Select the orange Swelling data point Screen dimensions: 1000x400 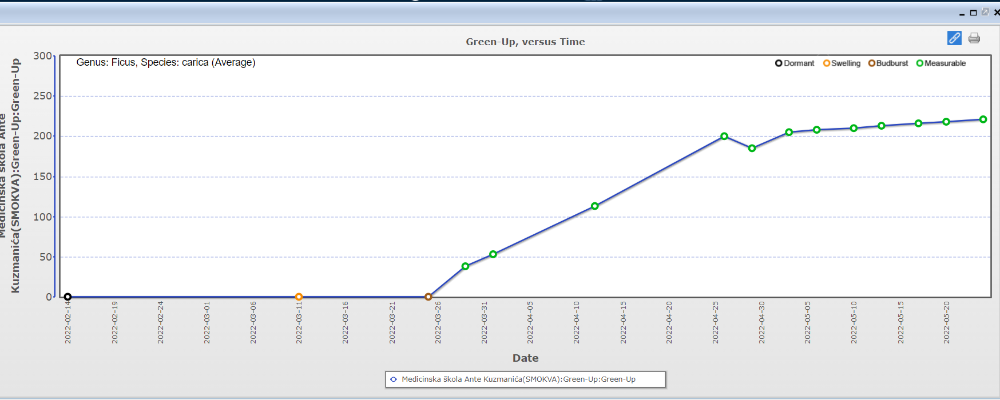click(299, 297)
